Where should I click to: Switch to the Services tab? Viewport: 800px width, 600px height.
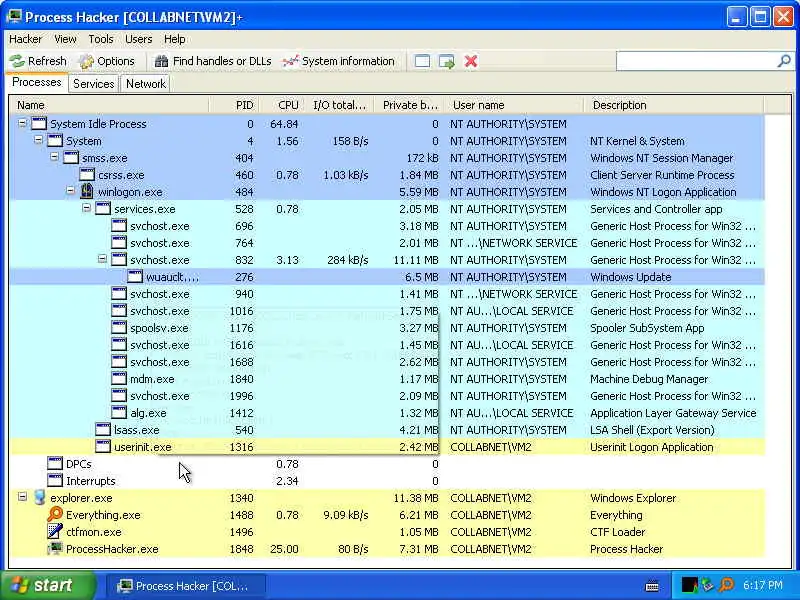point(93,84)
